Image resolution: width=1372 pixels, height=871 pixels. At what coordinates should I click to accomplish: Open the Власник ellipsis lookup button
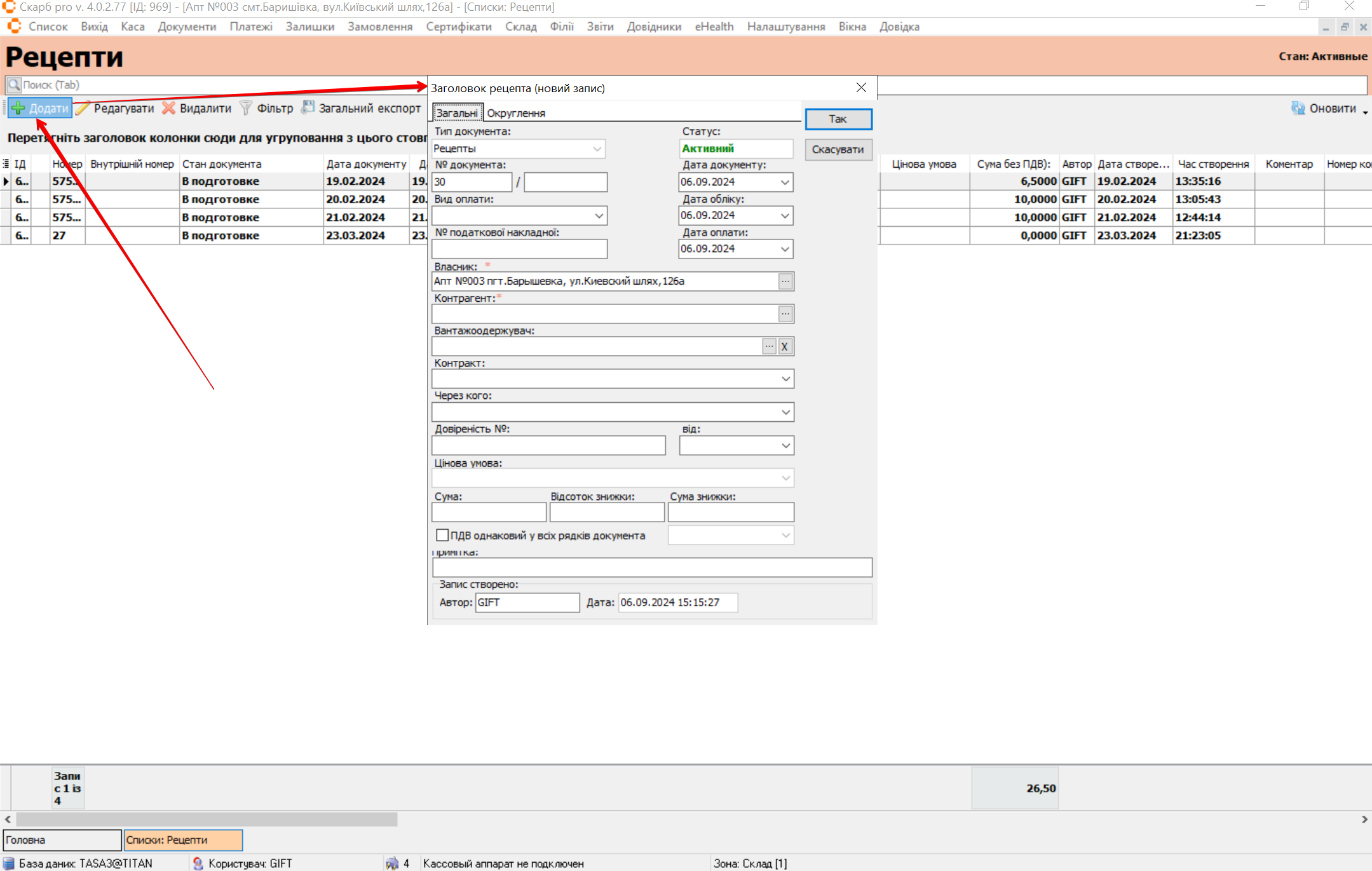[x=785, y=281]
